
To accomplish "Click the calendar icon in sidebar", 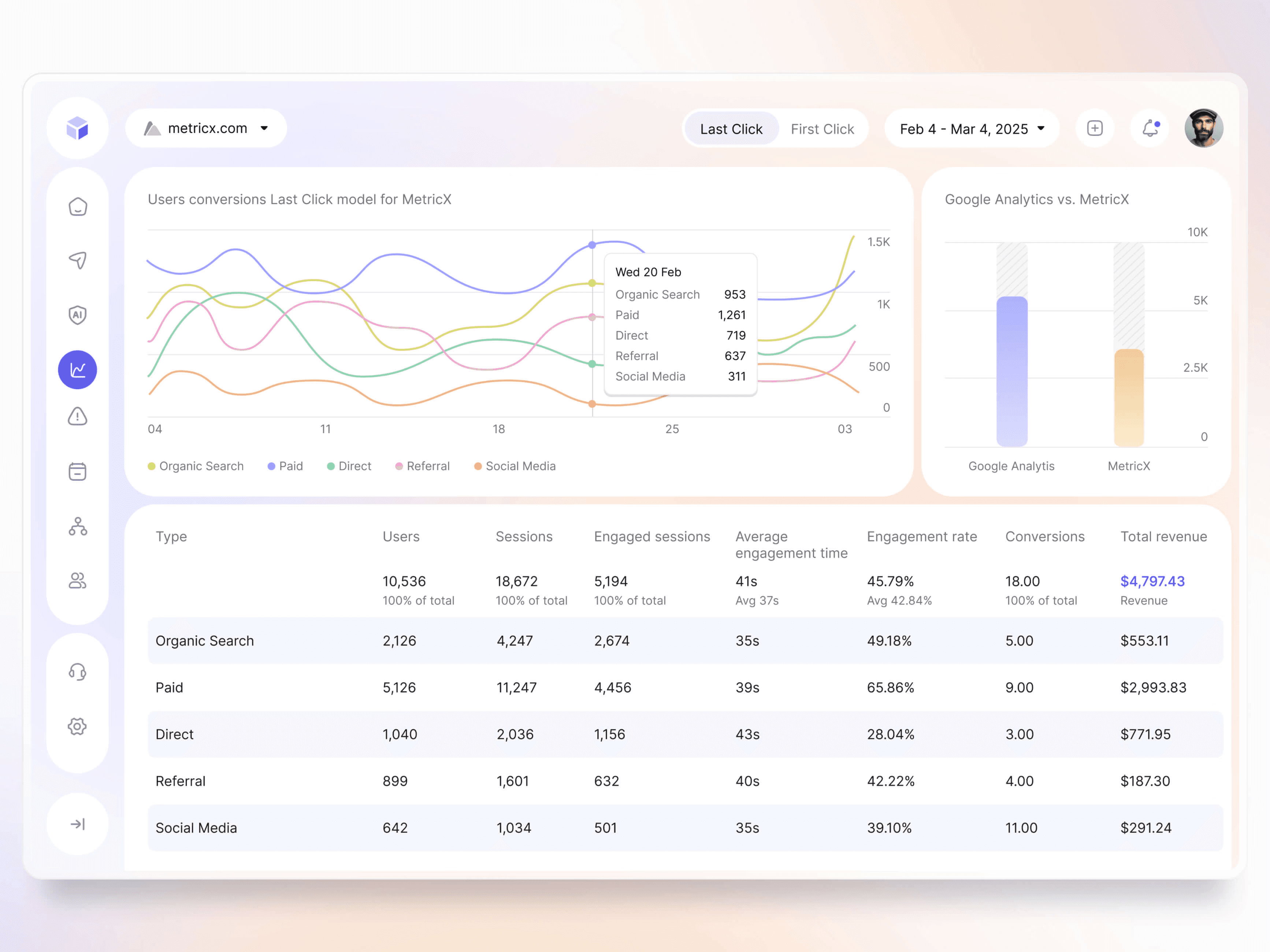I will 78,471.
